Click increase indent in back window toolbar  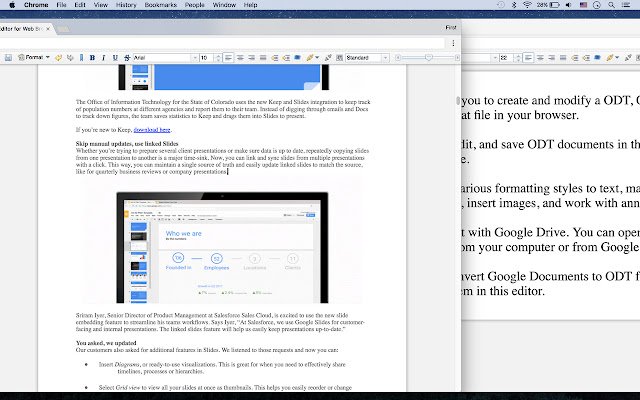click(586, 58)
